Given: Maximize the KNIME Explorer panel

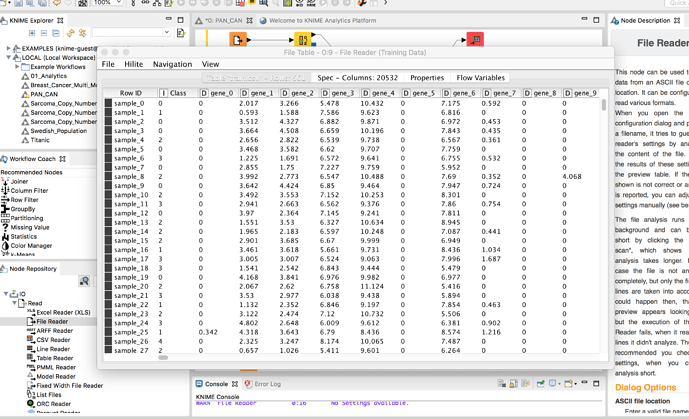Looking at the screenshot, I should pyautogui.click(x=180, y=20).
